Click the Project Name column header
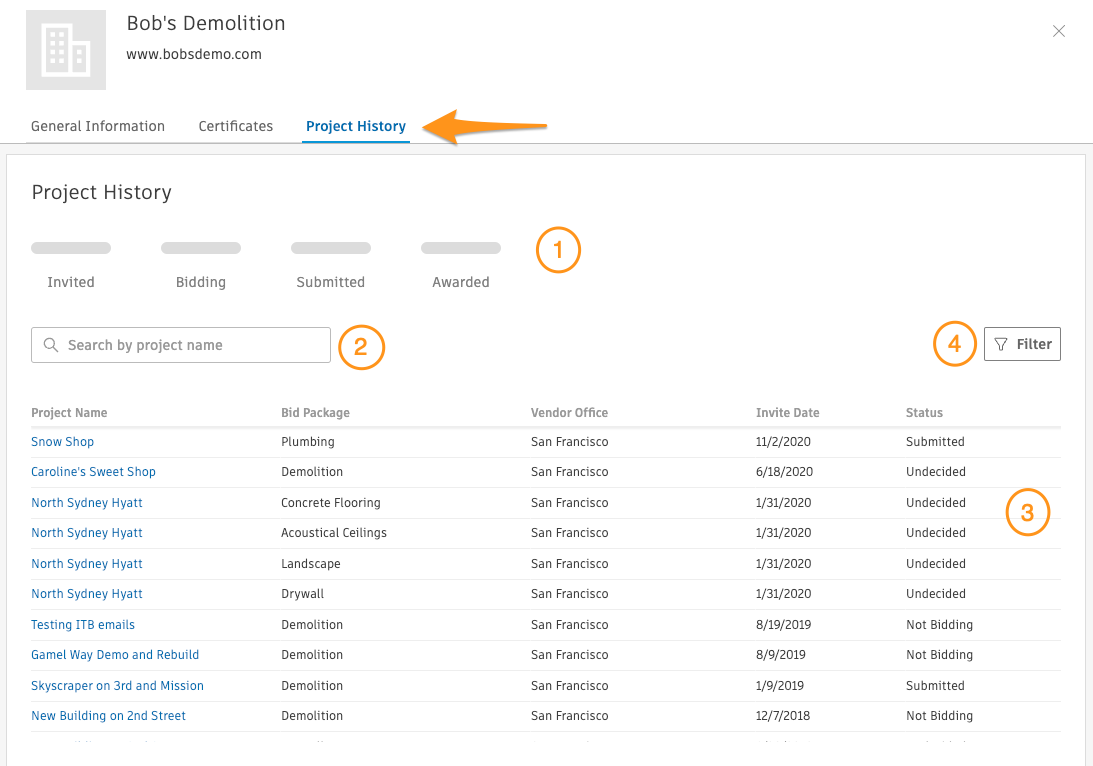This screenshot has height=766, width=1093. (69, 413)
